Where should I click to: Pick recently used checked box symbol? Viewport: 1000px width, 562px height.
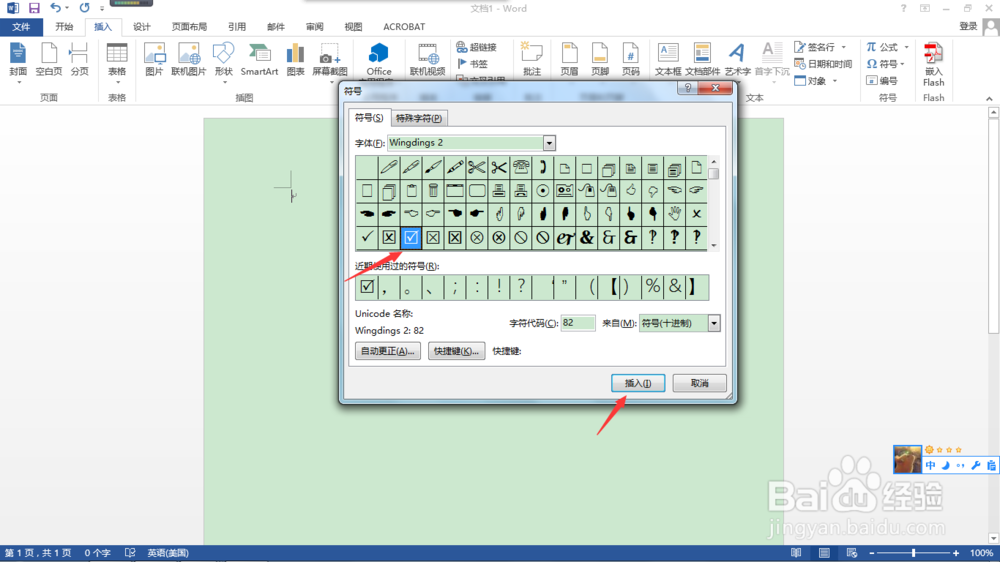point(367,287)
